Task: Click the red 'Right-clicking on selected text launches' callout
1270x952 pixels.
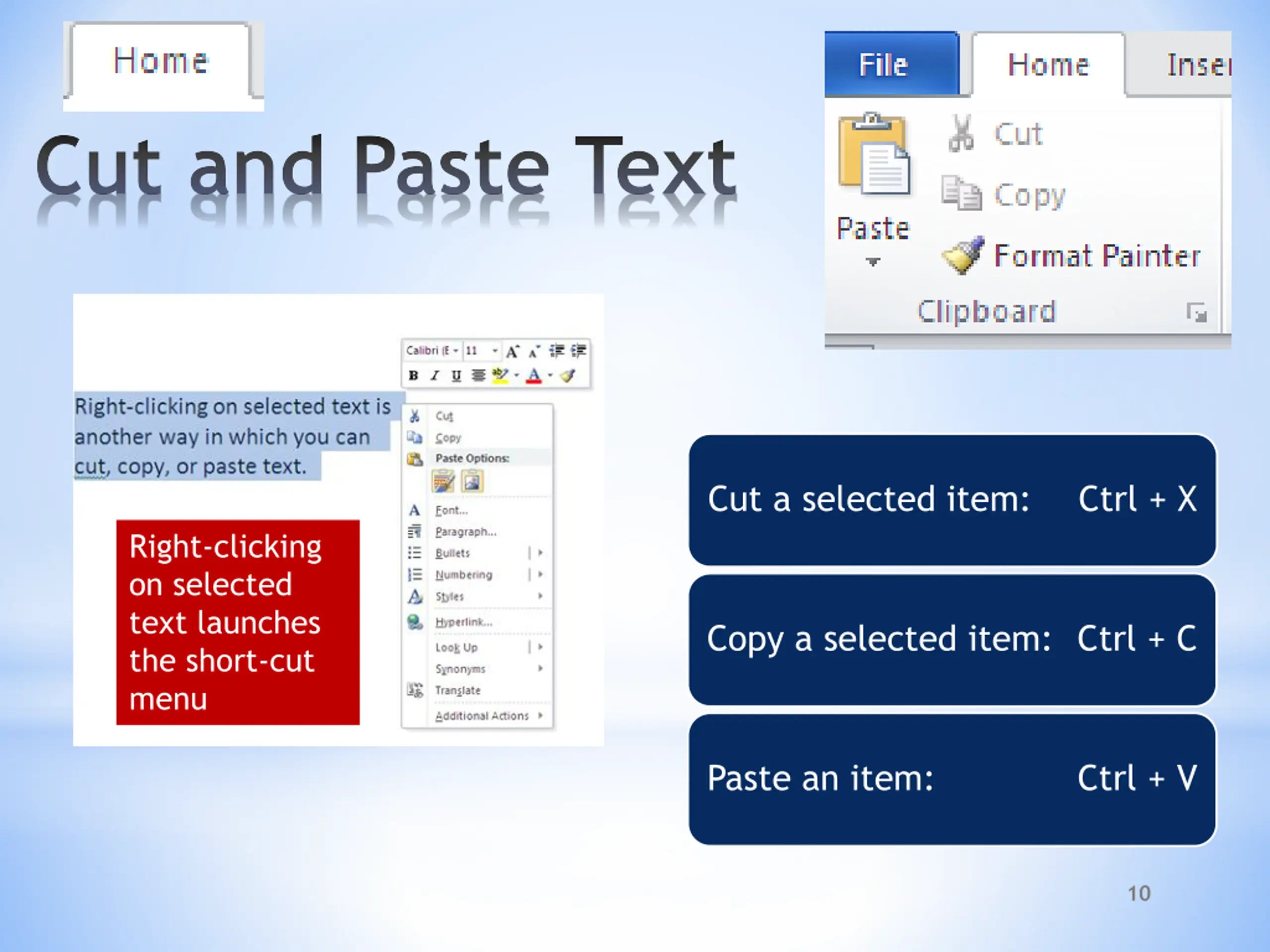Action: 238,623
